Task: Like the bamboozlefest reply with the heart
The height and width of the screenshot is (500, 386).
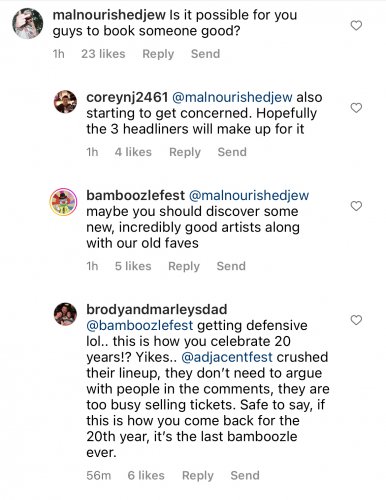Action: pyautogui.click(x=356, y=206)
